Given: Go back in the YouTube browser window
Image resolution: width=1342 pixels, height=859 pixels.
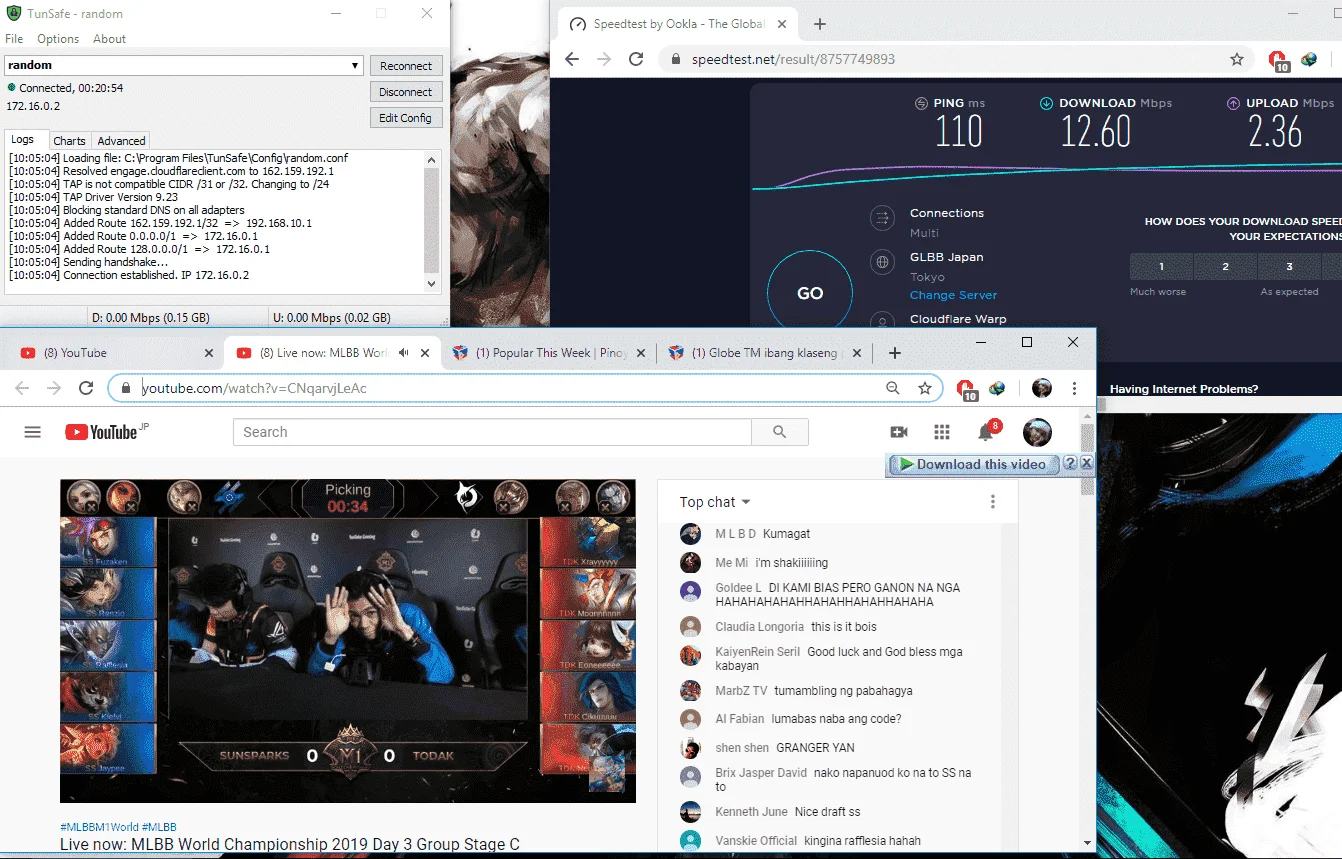Looking at the screenshot, I should click(22, 388).
